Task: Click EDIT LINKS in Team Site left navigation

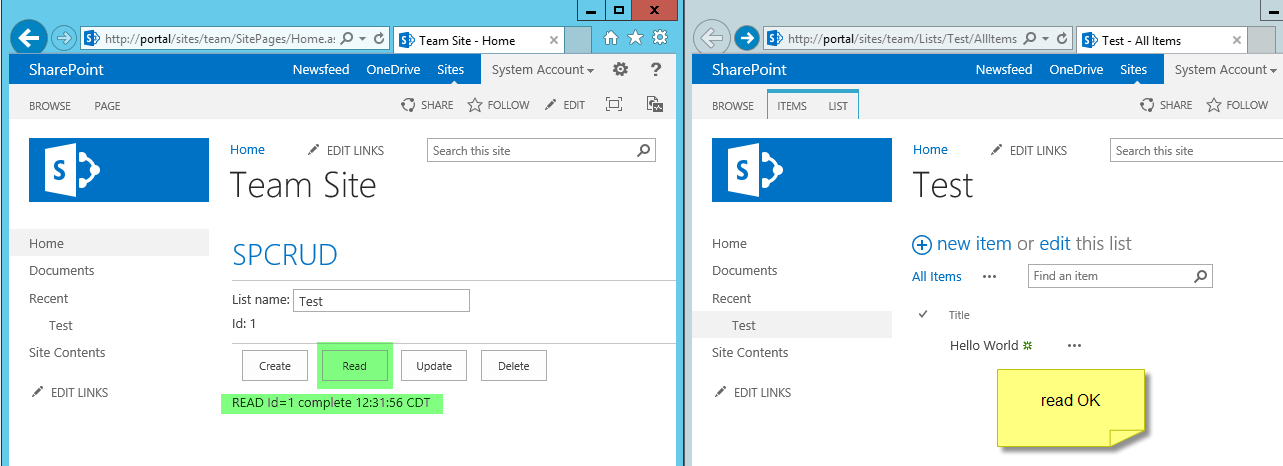Action: coord(70,393)
